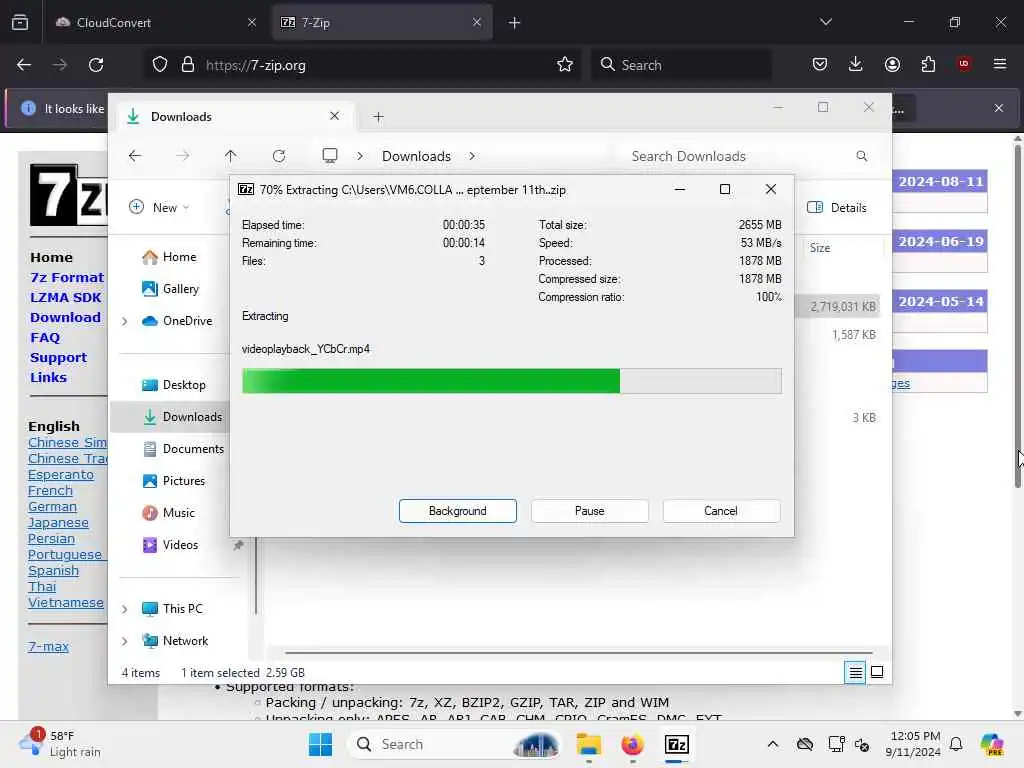The height and width of the screenshot is (768, 1024).
Task: Refresh the Downloads folder view
Action: (279, 155)
